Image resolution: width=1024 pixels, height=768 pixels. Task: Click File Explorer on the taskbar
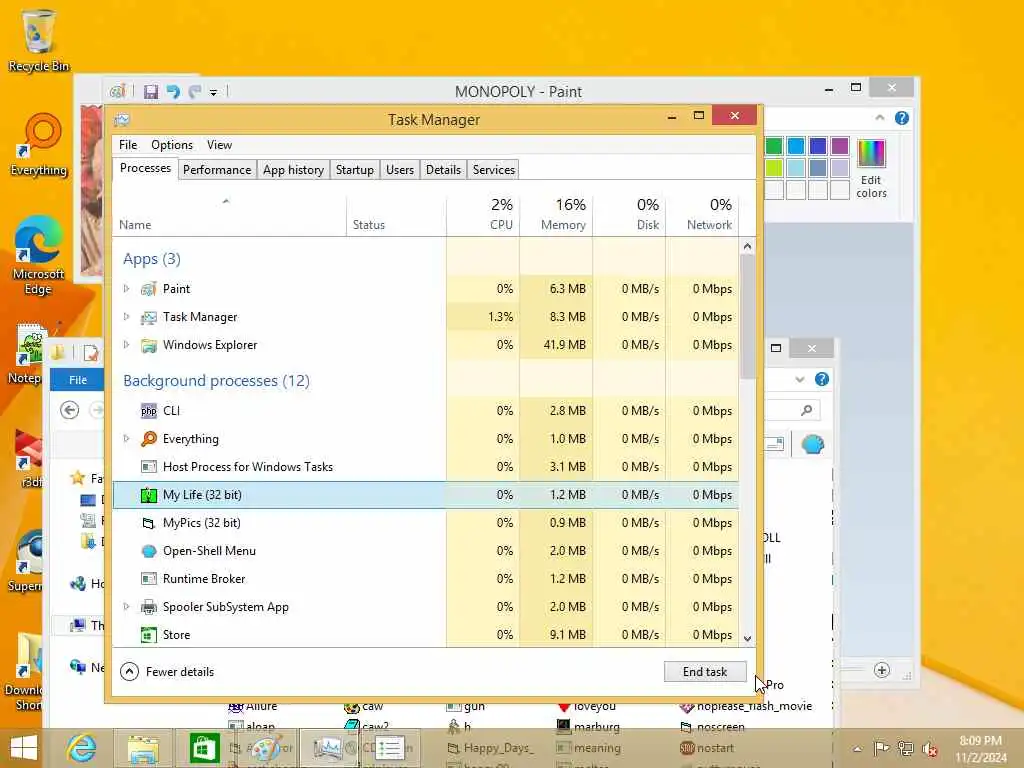pos(143,748)
